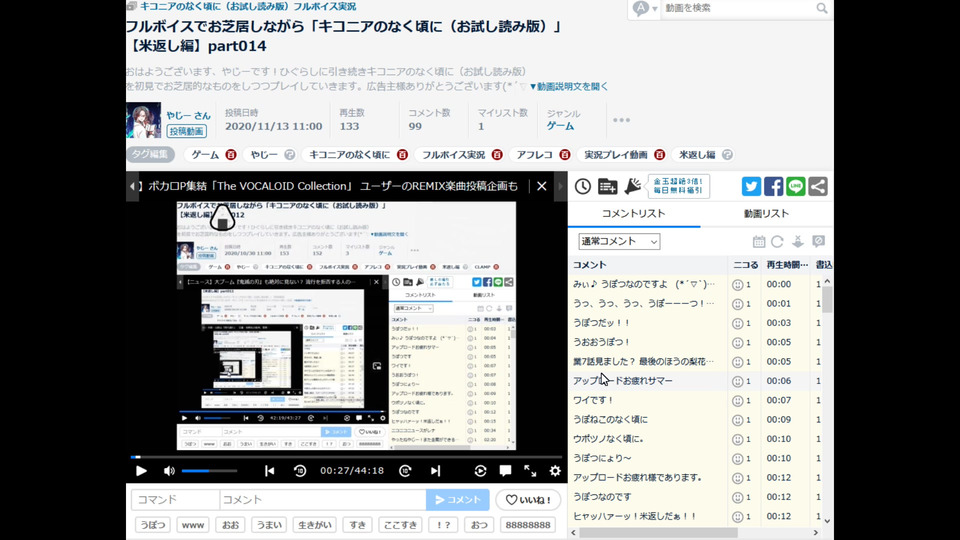The image size is (960, 540).
Task: Insert quick comment うまい
Action: [269, 525]
